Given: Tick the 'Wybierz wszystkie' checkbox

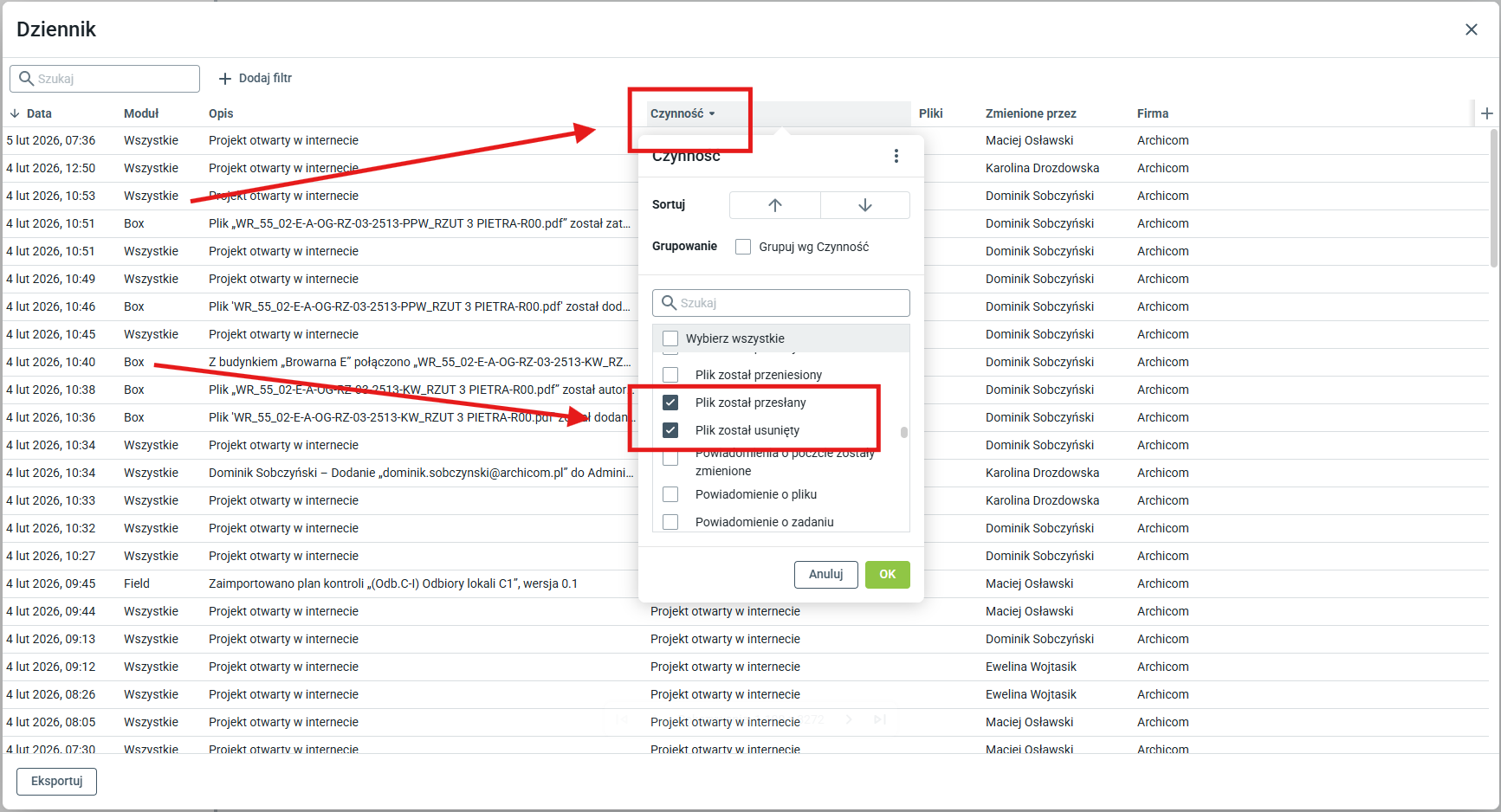Looking at the screenshot, I should [x=670, y=338].
